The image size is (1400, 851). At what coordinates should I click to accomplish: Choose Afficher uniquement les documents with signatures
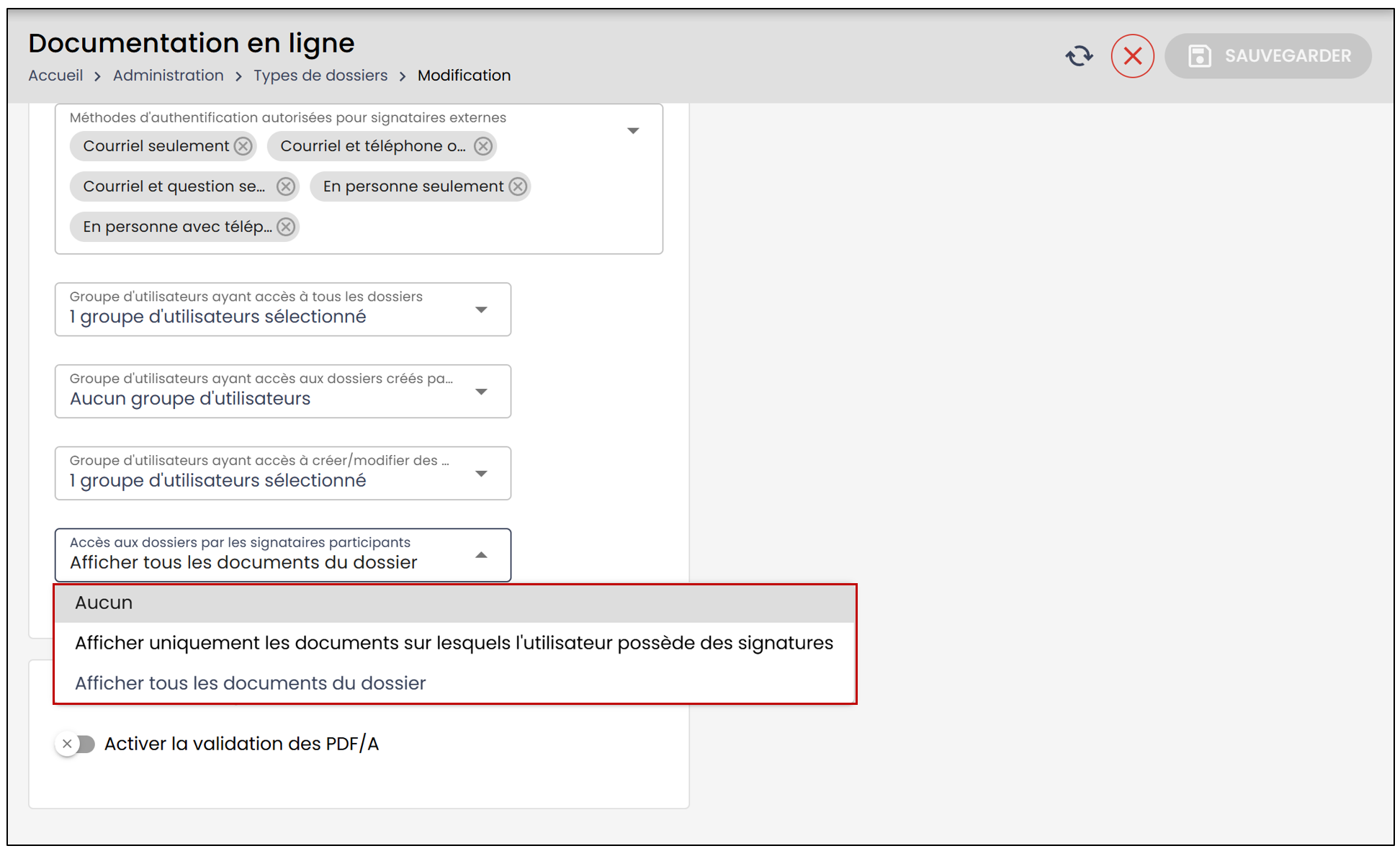454,643
